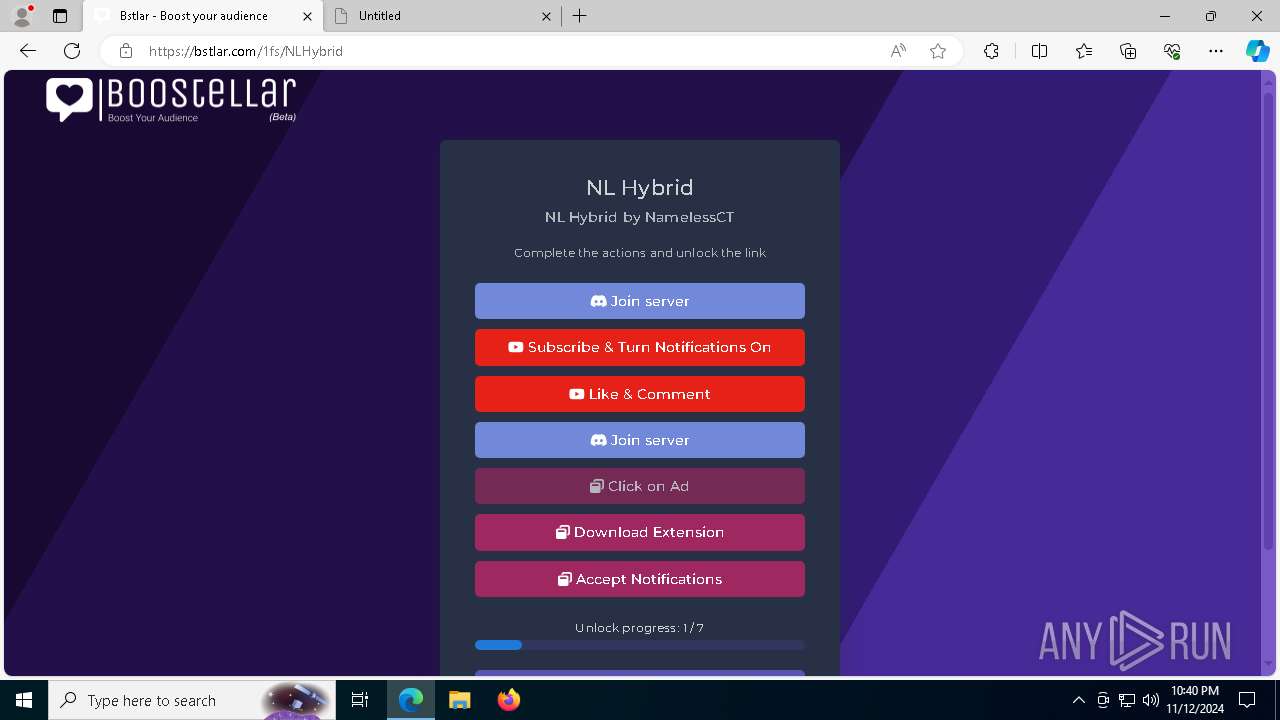The image size is (1280, 720).
Task: Open the Extensions puzzle icon
Action: point(991,51)
